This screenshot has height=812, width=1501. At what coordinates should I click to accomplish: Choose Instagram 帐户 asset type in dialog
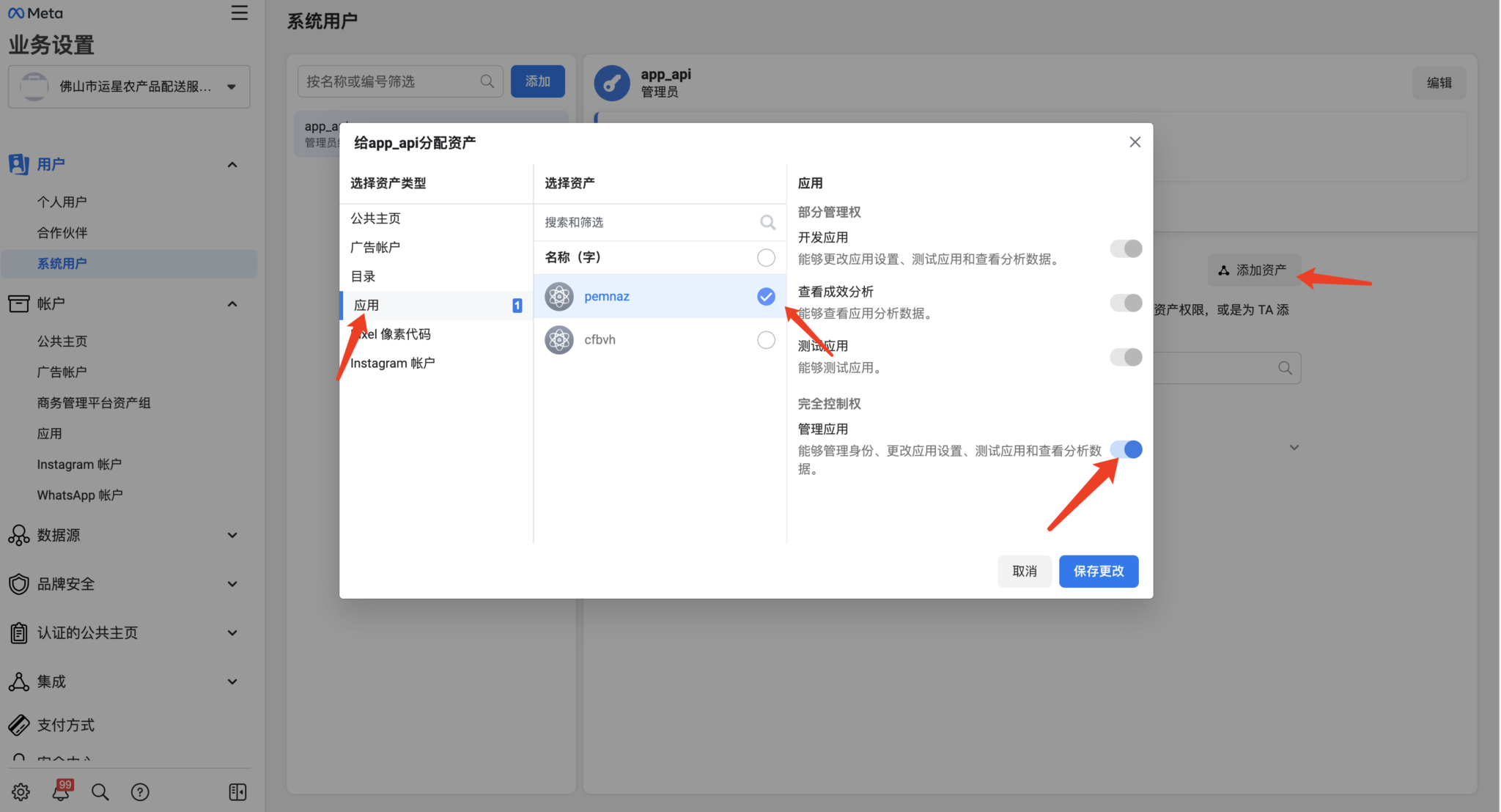pos(393,363)
